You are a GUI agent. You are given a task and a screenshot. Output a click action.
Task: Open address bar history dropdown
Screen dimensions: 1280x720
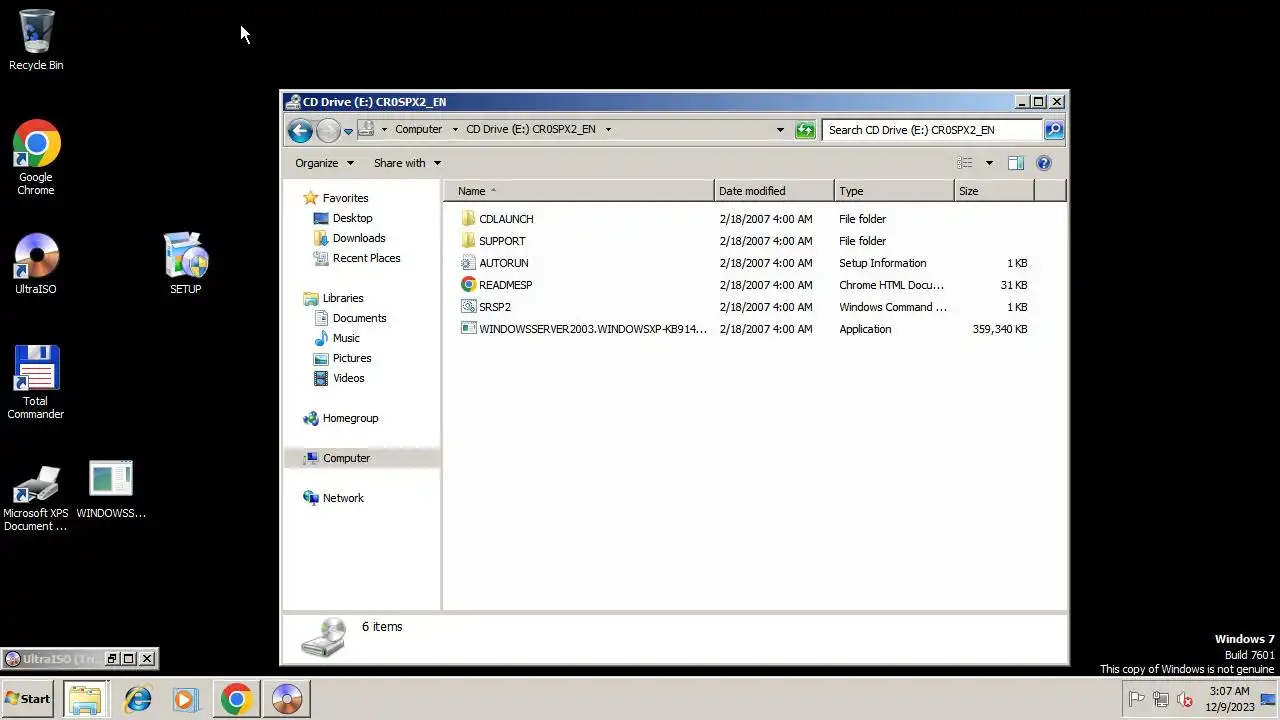[780, 130]
